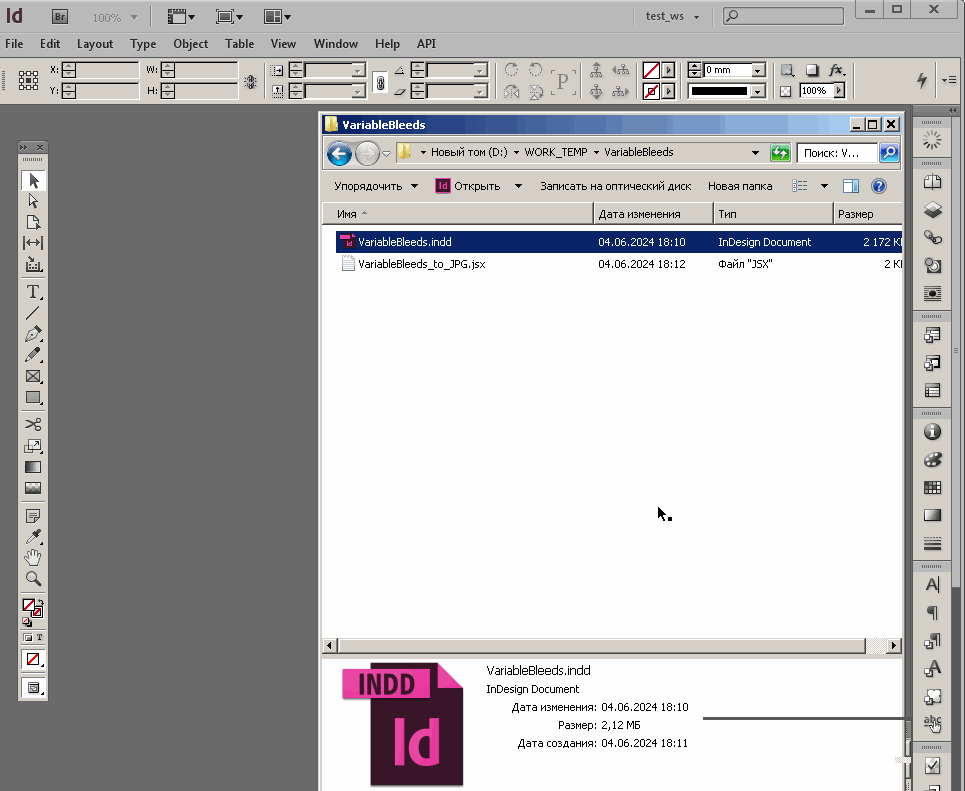This screenshot has height=791, width=965.
Task: Select the Gap tool
Action: point(33,243)
